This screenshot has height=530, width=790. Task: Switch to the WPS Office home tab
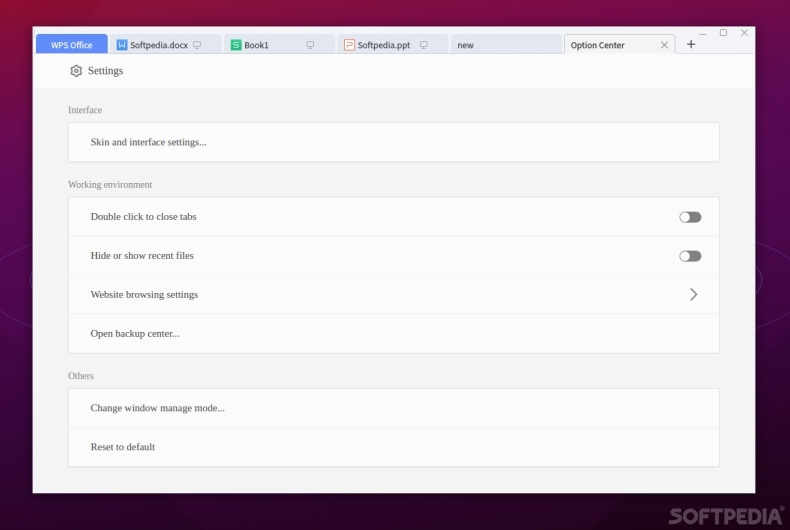click(71, 45)
